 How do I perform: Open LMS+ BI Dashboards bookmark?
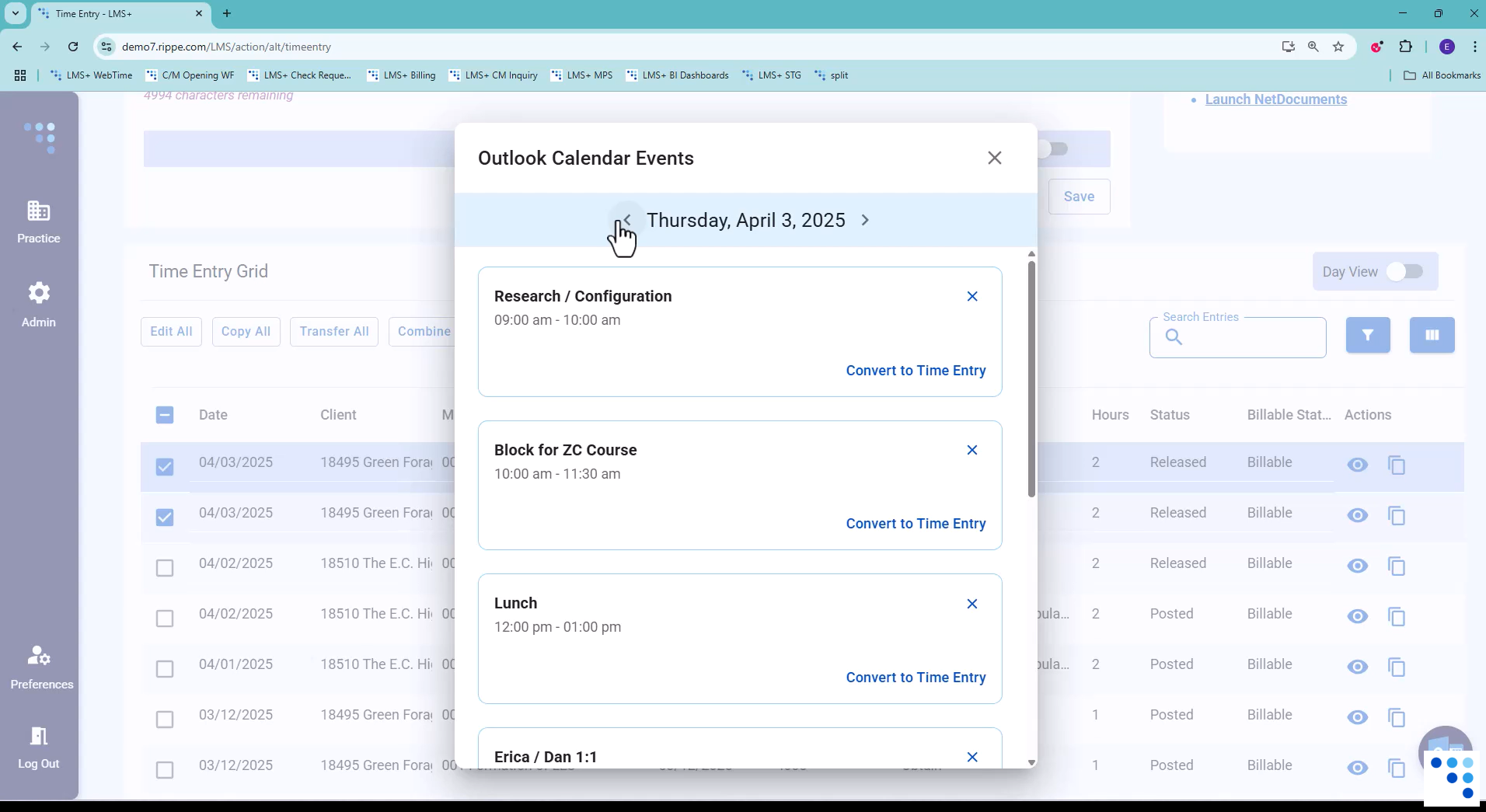coord(677,75)
